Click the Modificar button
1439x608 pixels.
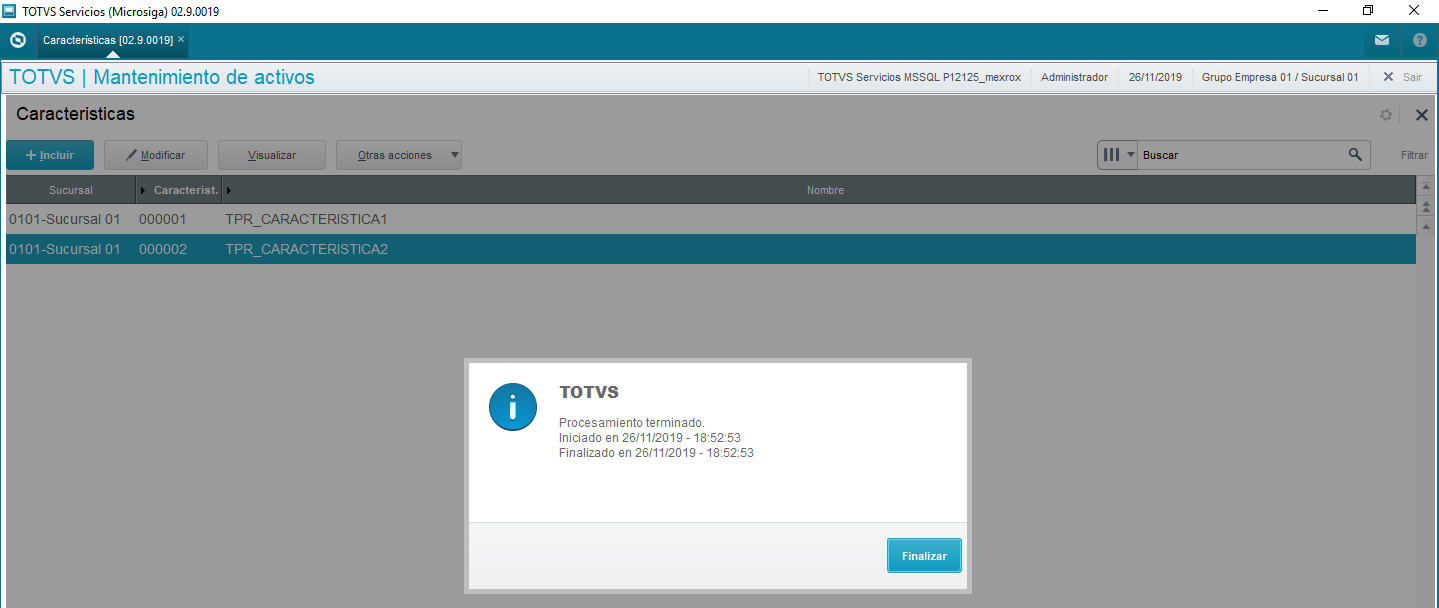(157, 155)
